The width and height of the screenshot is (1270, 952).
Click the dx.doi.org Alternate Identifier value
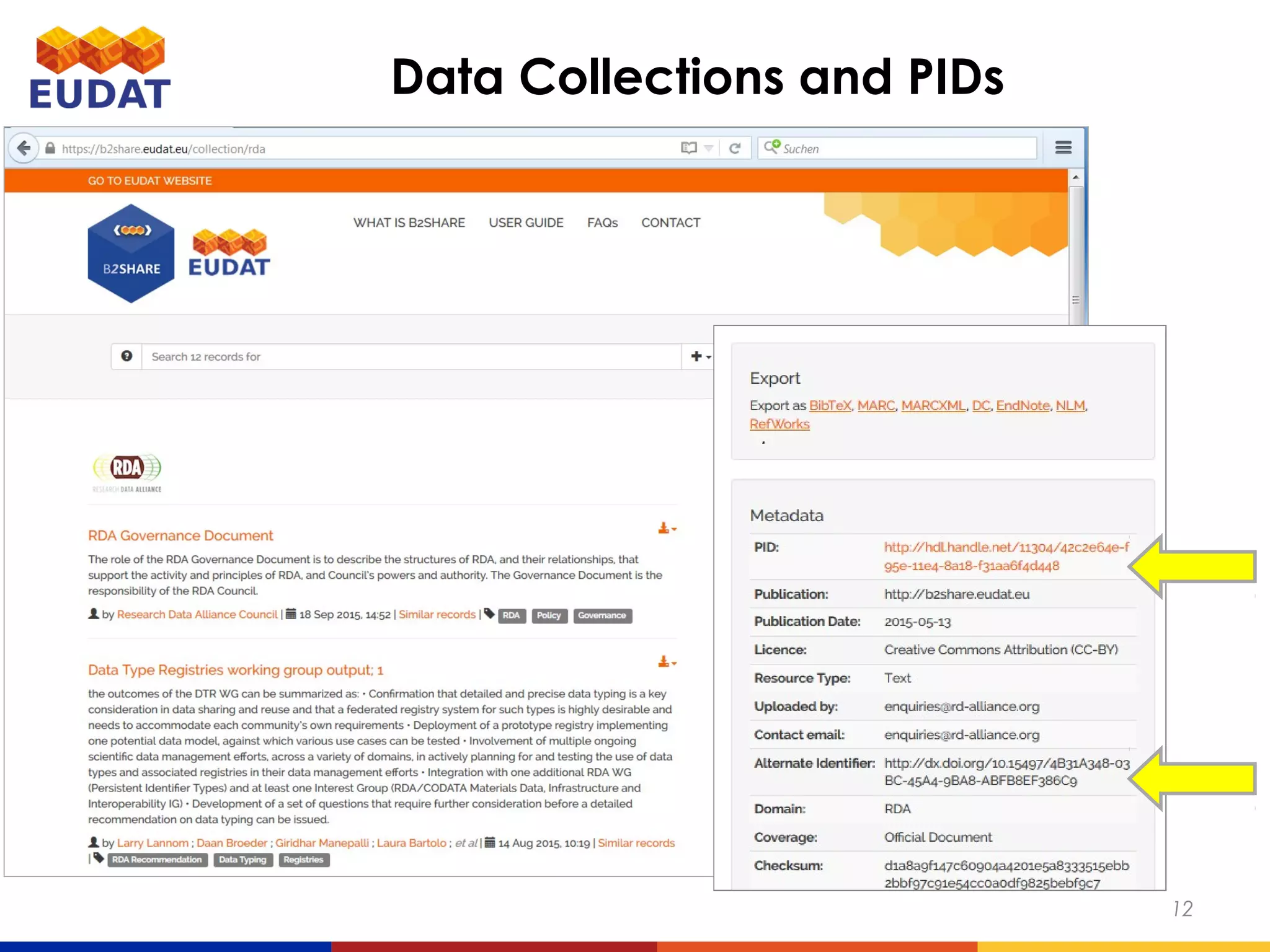pyautogui.click(x=1006, y=772)
